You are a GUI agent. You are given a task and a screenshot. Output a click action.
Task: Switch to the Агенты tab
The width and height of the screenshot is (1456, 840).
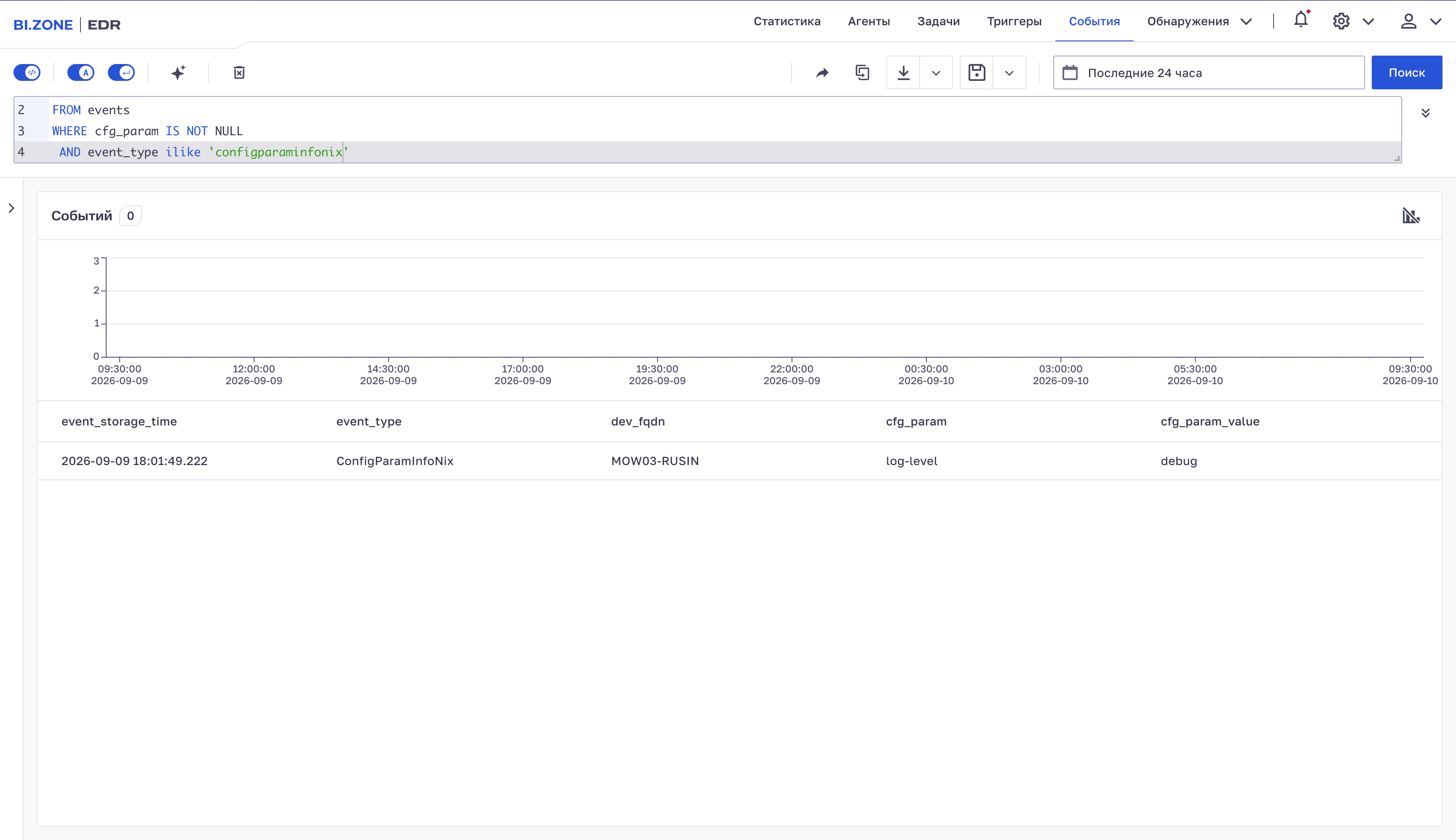point(869,21)
